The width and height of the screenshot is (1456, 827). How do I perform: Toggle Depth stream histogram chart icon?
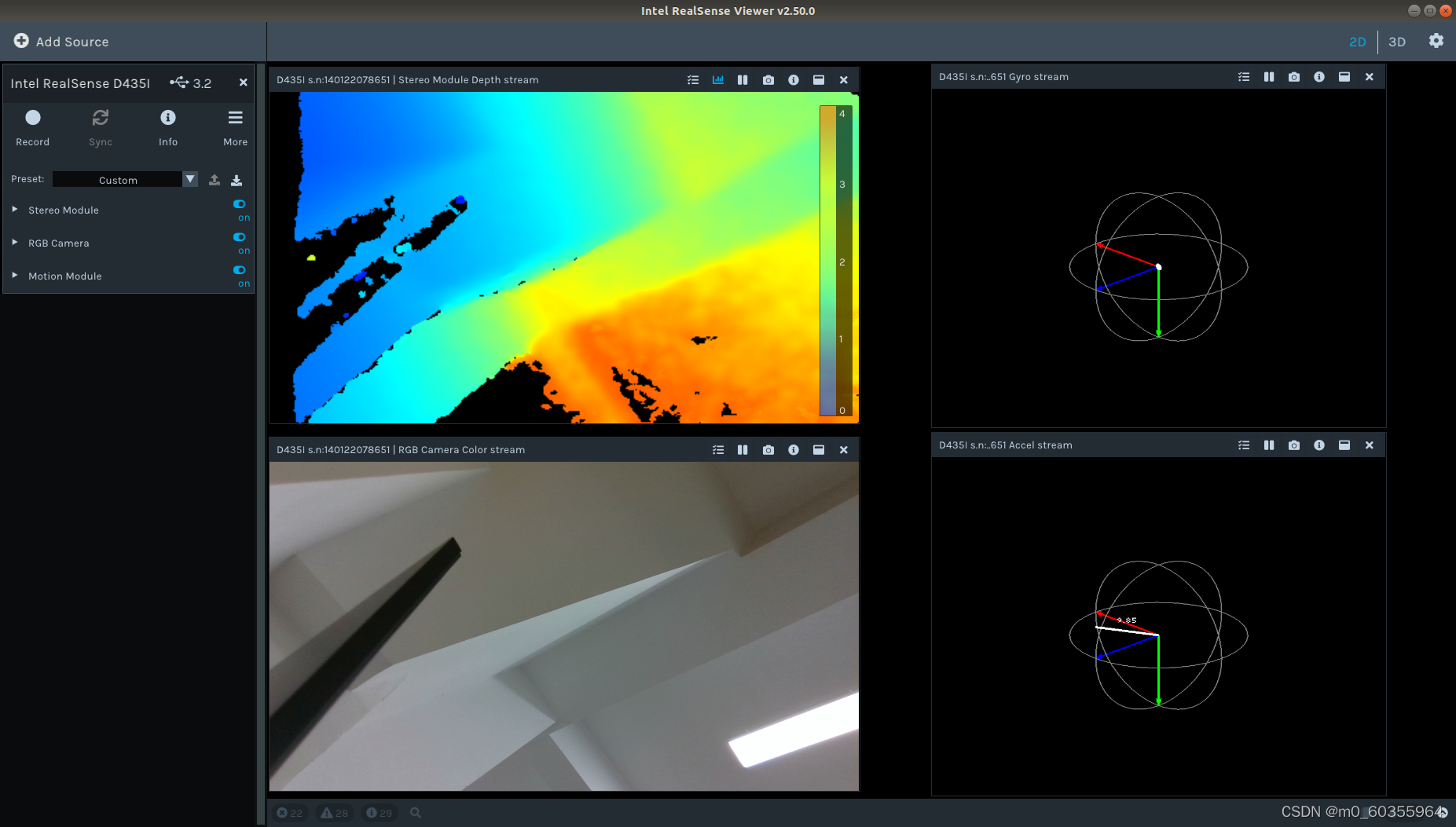coord(718,80)
